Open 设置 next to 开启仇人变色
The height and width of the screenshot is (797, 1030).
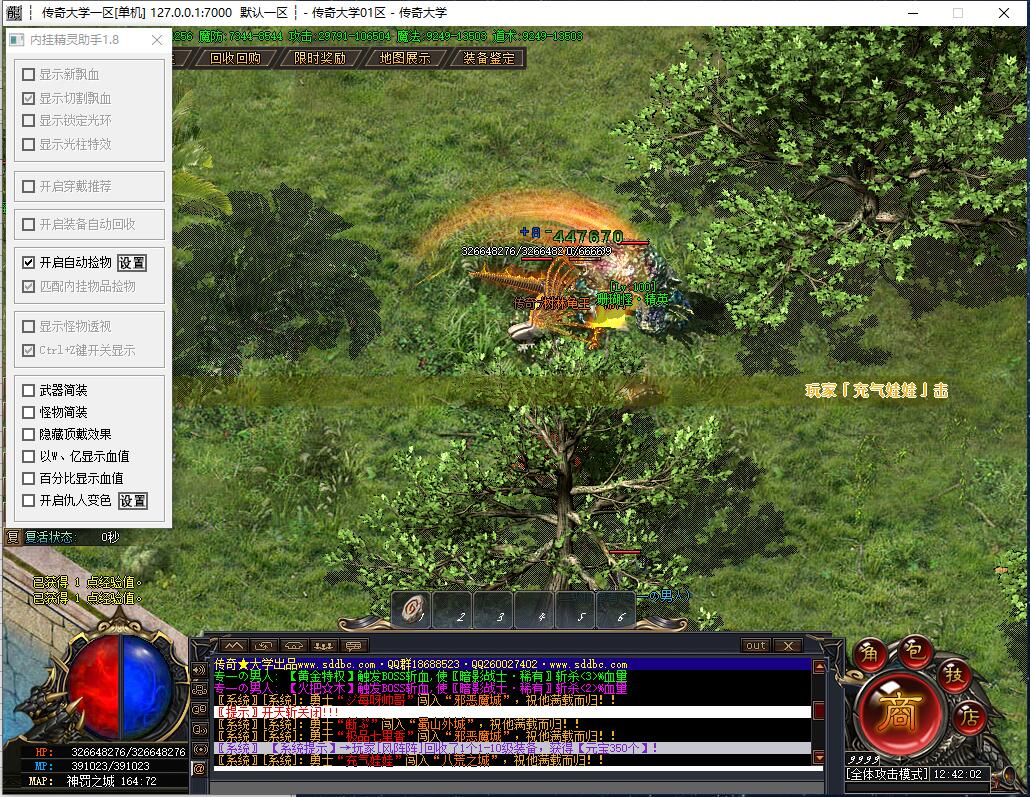[x=133, y=501]
